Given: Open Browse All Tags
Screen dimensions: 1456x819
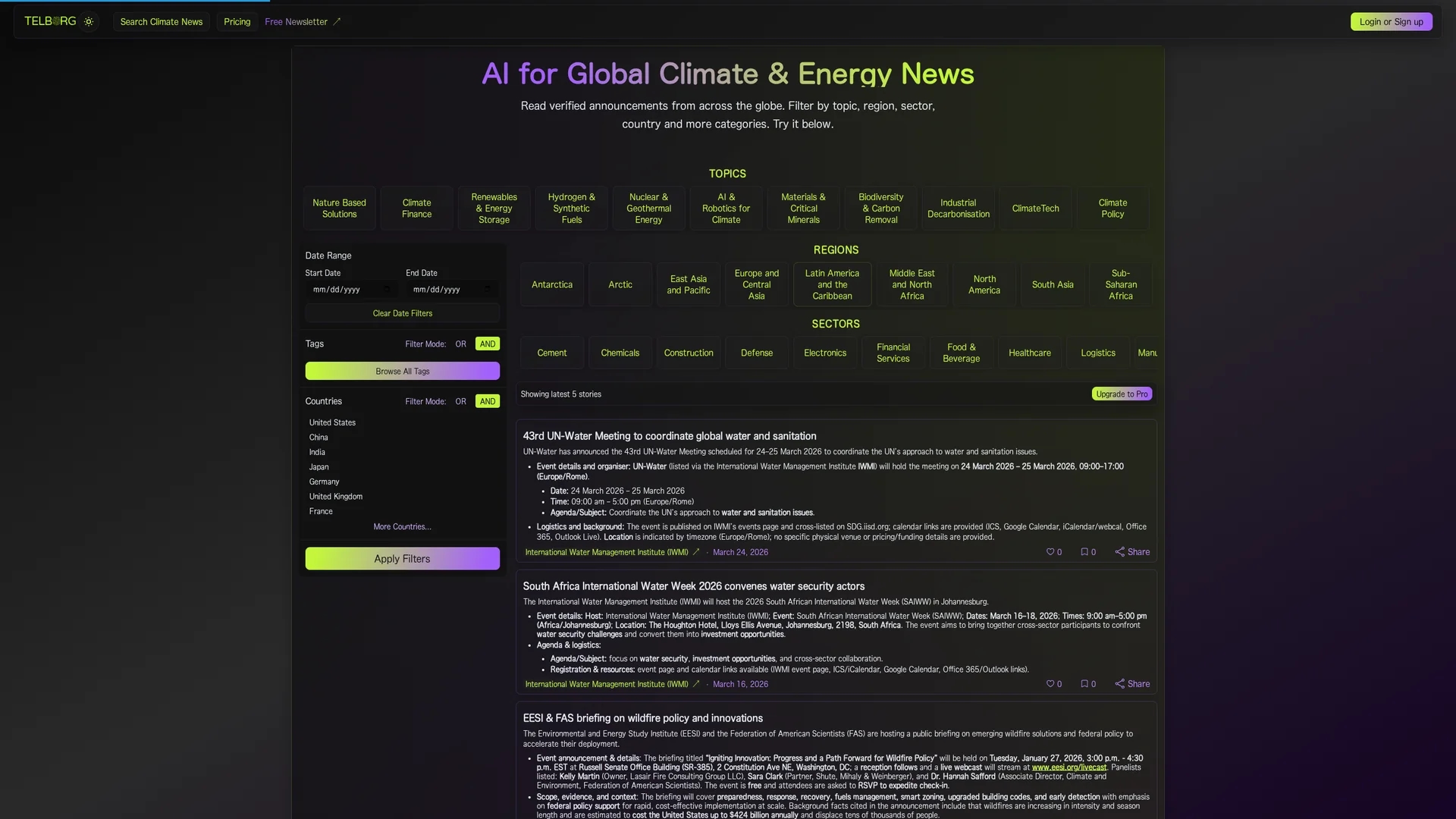Looking at the screenshot, I should coord(403,371).
